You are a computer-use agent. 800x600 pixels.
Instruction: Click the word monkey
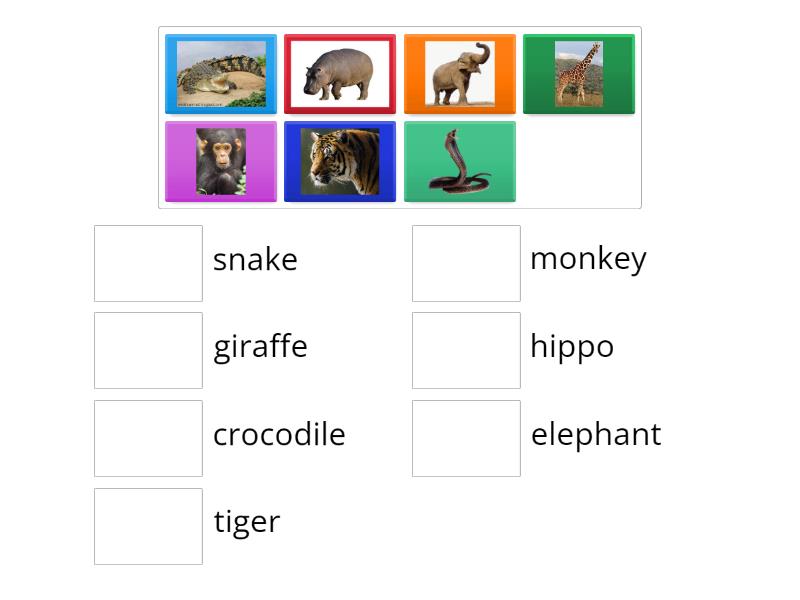point(588,258)
